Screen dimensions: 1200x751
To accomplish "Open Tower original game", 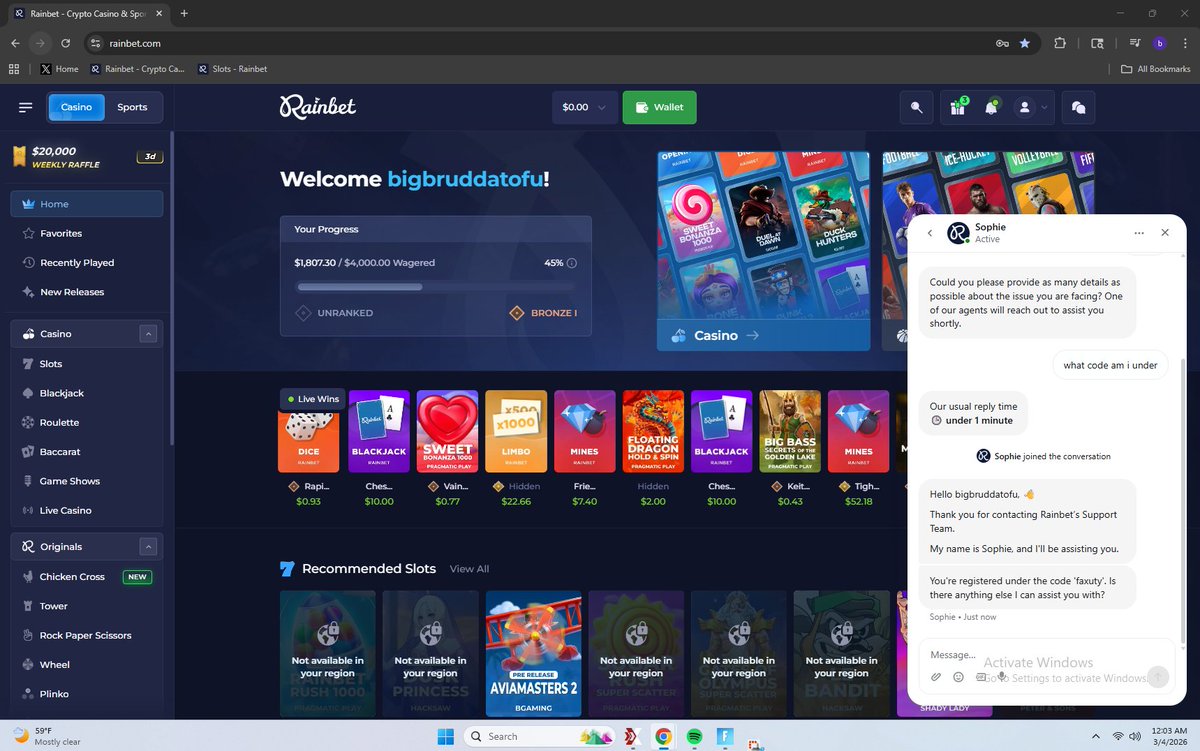I will pyautogui.click(x=87, y=606).
